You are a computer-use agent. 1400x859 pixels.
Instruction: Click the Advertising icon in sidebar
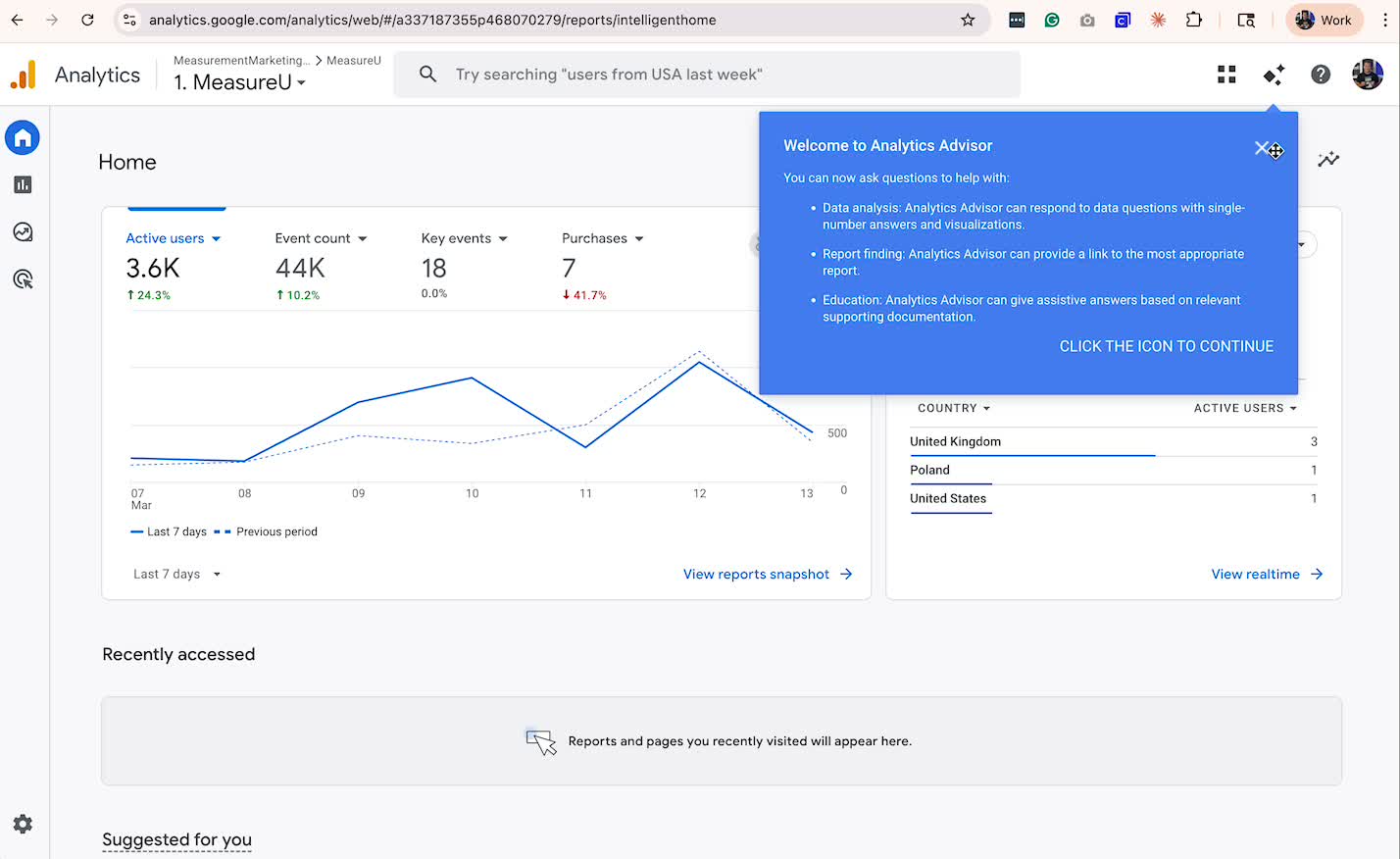point(22,278)
